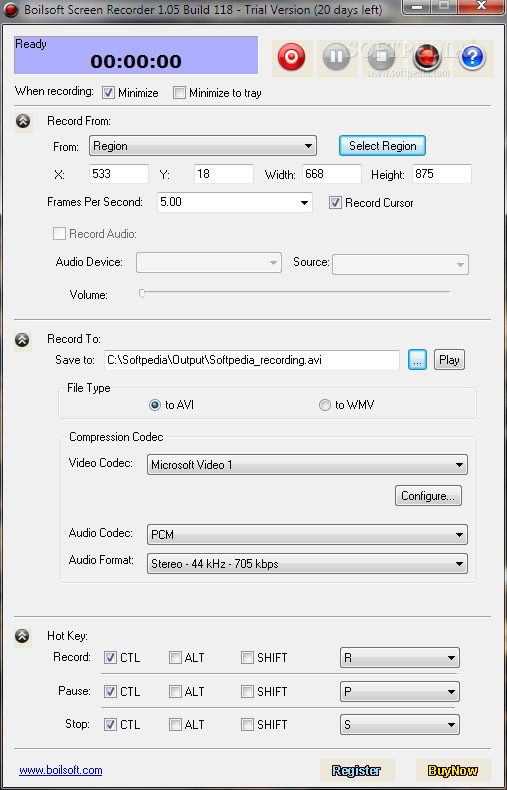Open Help with the blue question mark
This screenshot has width=507, height=790.
pyautogui.click(x=473, y=56)
